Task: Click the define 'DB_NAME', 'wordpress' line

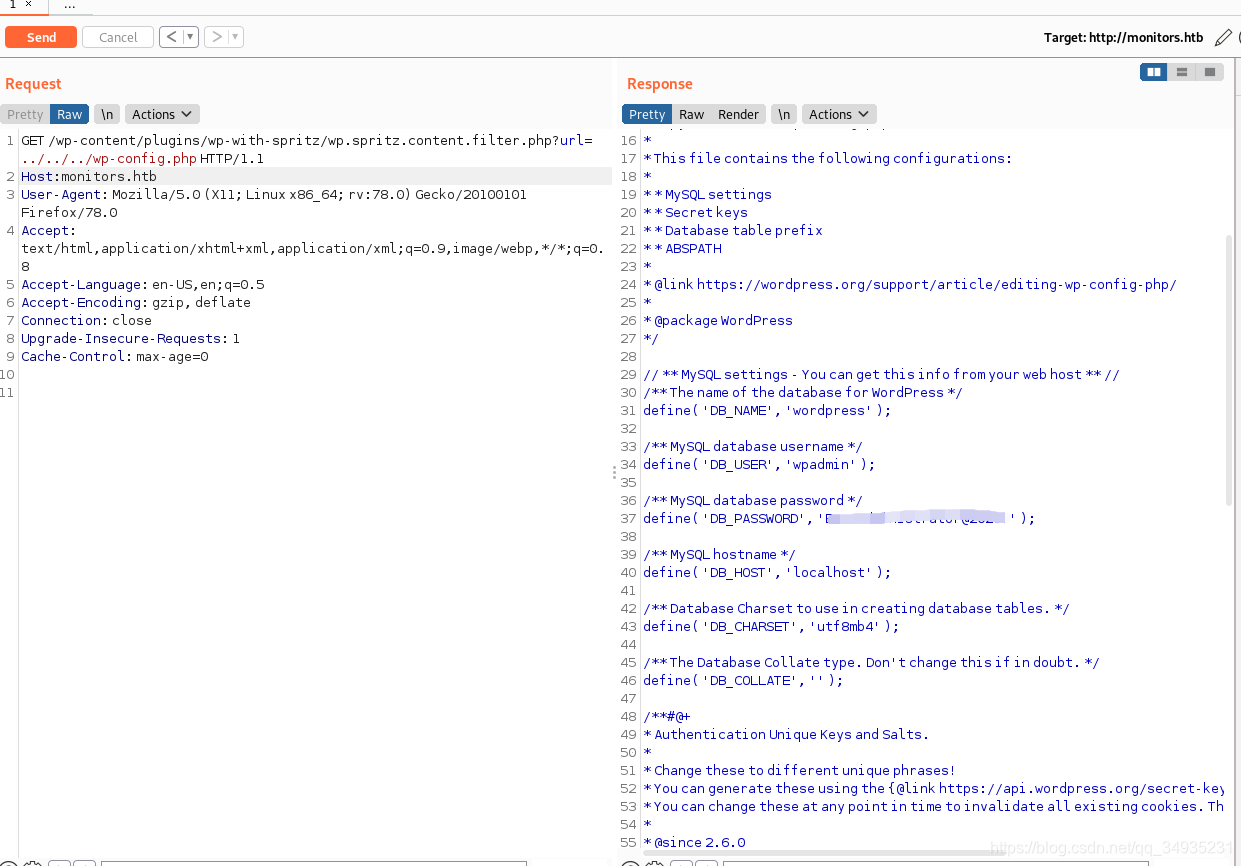Action: 767,411
